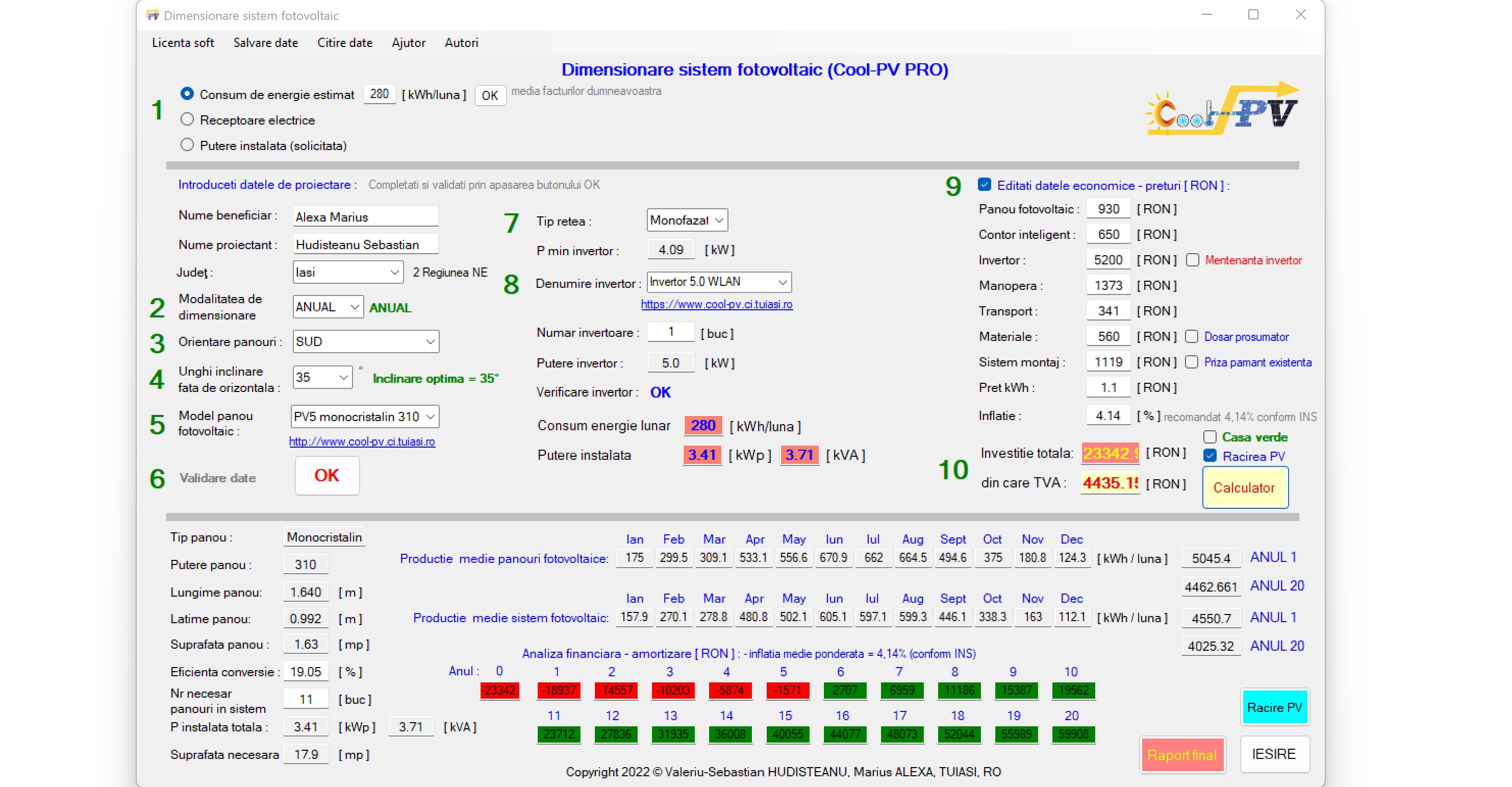Click Invertor price field 5200

(x=1108, y=260)
